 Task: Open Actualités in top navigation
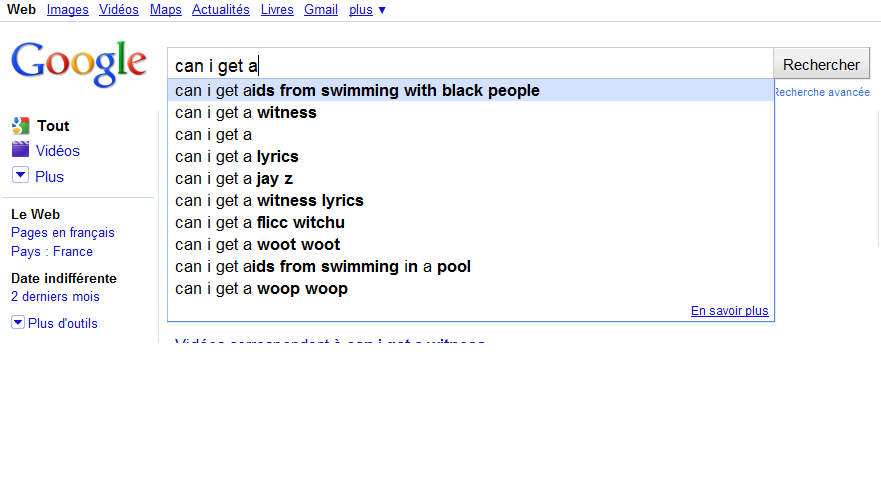[x=221, y=10]
